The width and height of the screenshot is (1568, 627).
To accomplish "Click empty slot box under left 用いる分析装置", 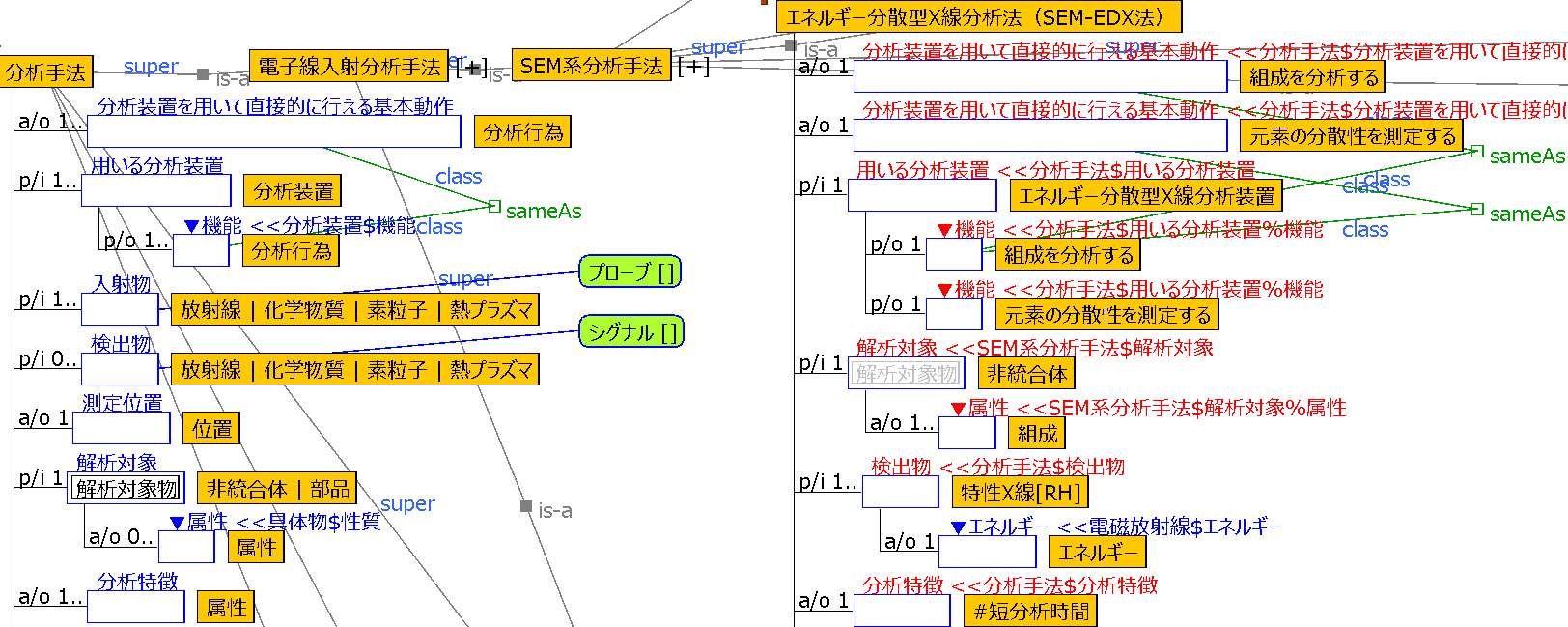I will coord(156,191).
